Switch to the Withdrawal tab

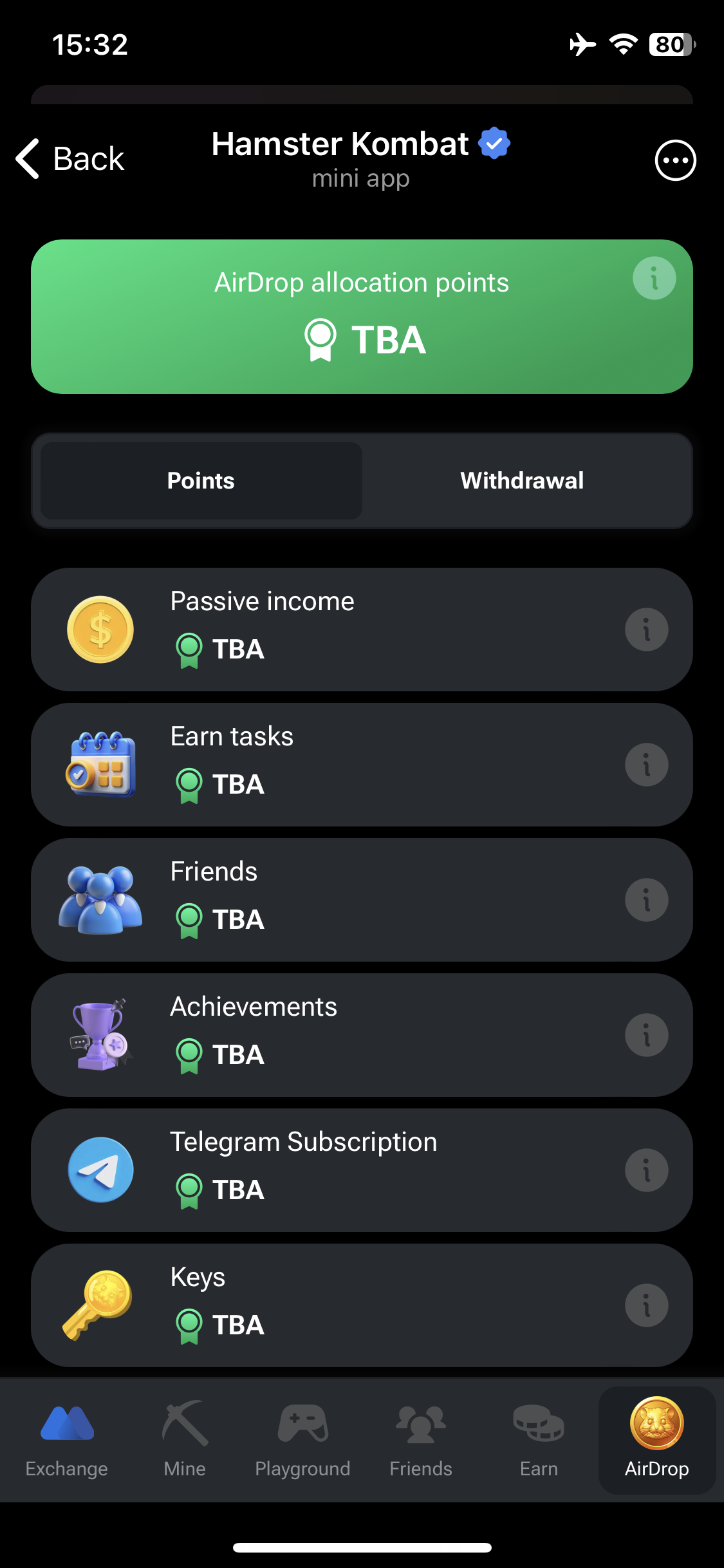tap(522, 481)
